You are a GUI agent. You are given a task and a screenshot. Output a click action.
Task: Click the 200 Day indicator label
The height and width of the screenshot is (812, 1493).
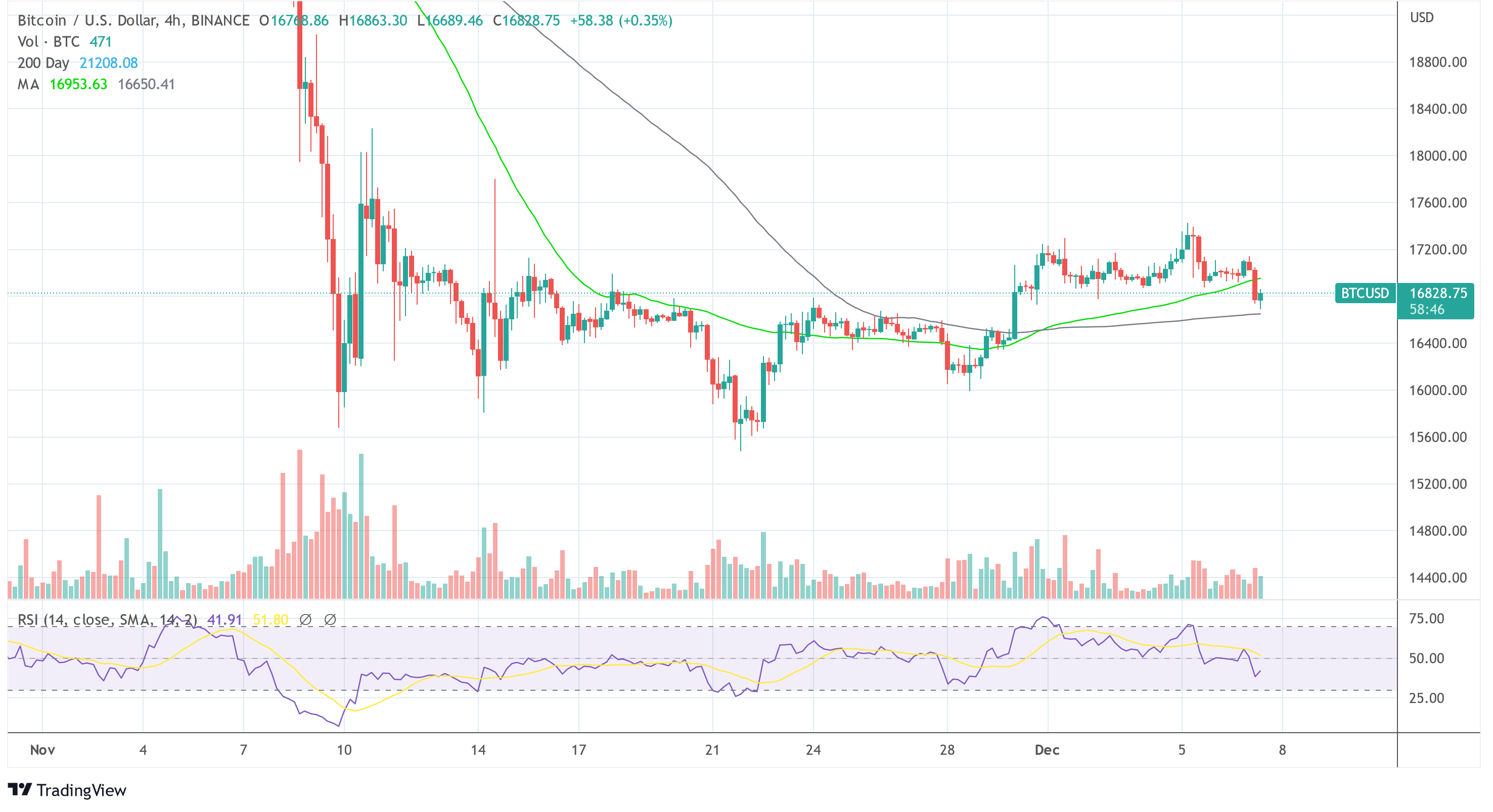click(x=43, y=63)
